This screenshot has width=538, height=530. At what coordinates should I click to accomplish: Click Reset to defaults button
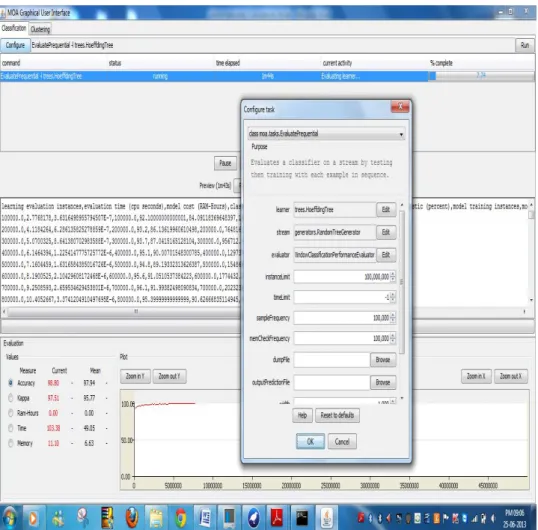click(x=337, y=415)
